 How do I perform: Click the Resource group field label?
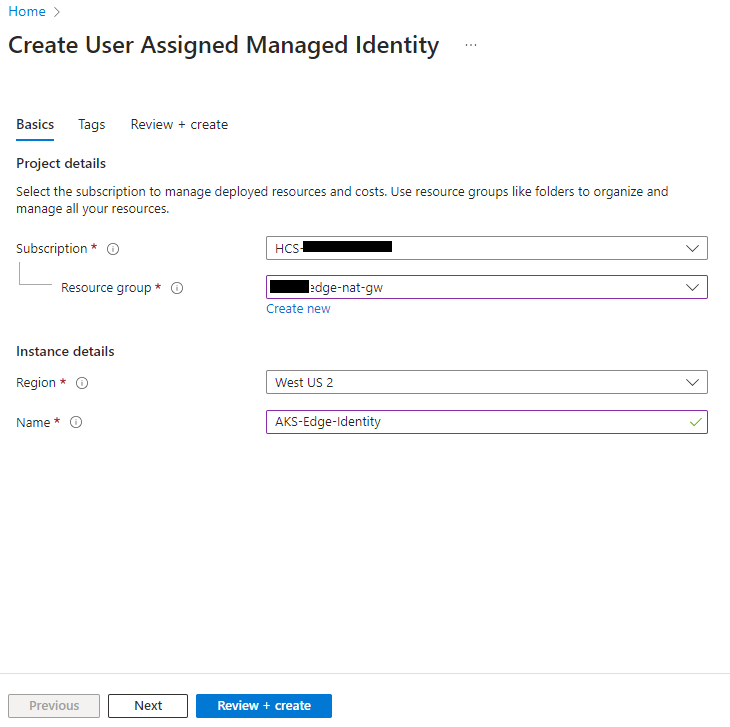coord(106,288)
